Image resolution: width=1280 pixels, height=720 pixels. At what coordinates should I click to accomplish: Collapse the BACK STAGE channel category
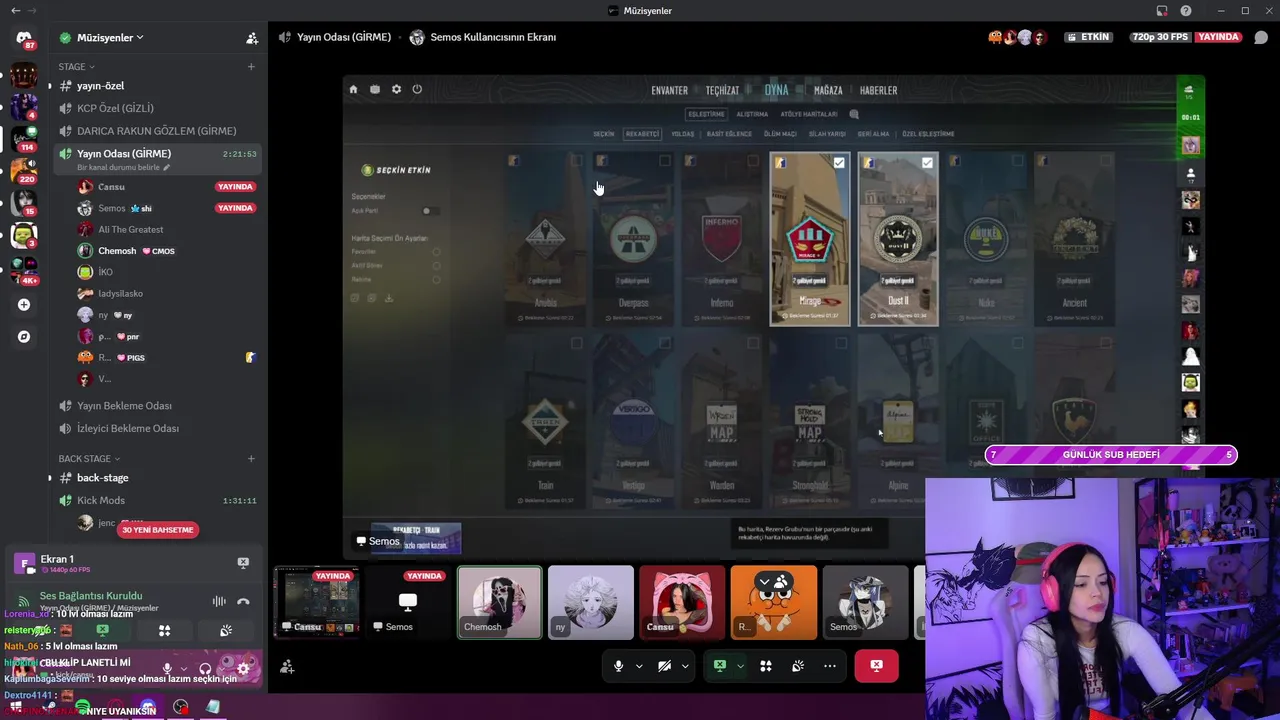[x=90, y=459]
